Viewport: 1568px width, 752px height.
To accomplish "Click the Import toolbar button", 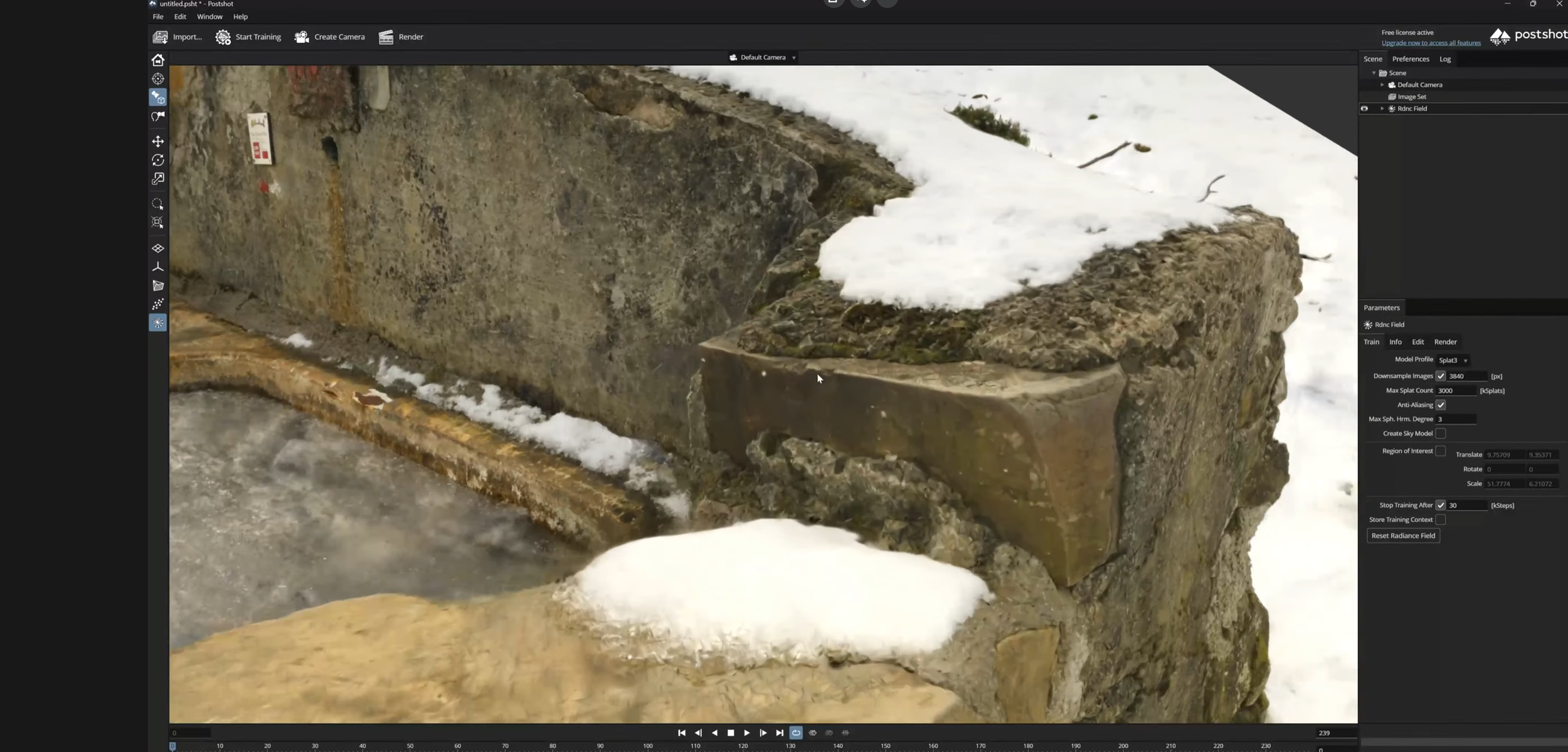I will click(177, 37).
